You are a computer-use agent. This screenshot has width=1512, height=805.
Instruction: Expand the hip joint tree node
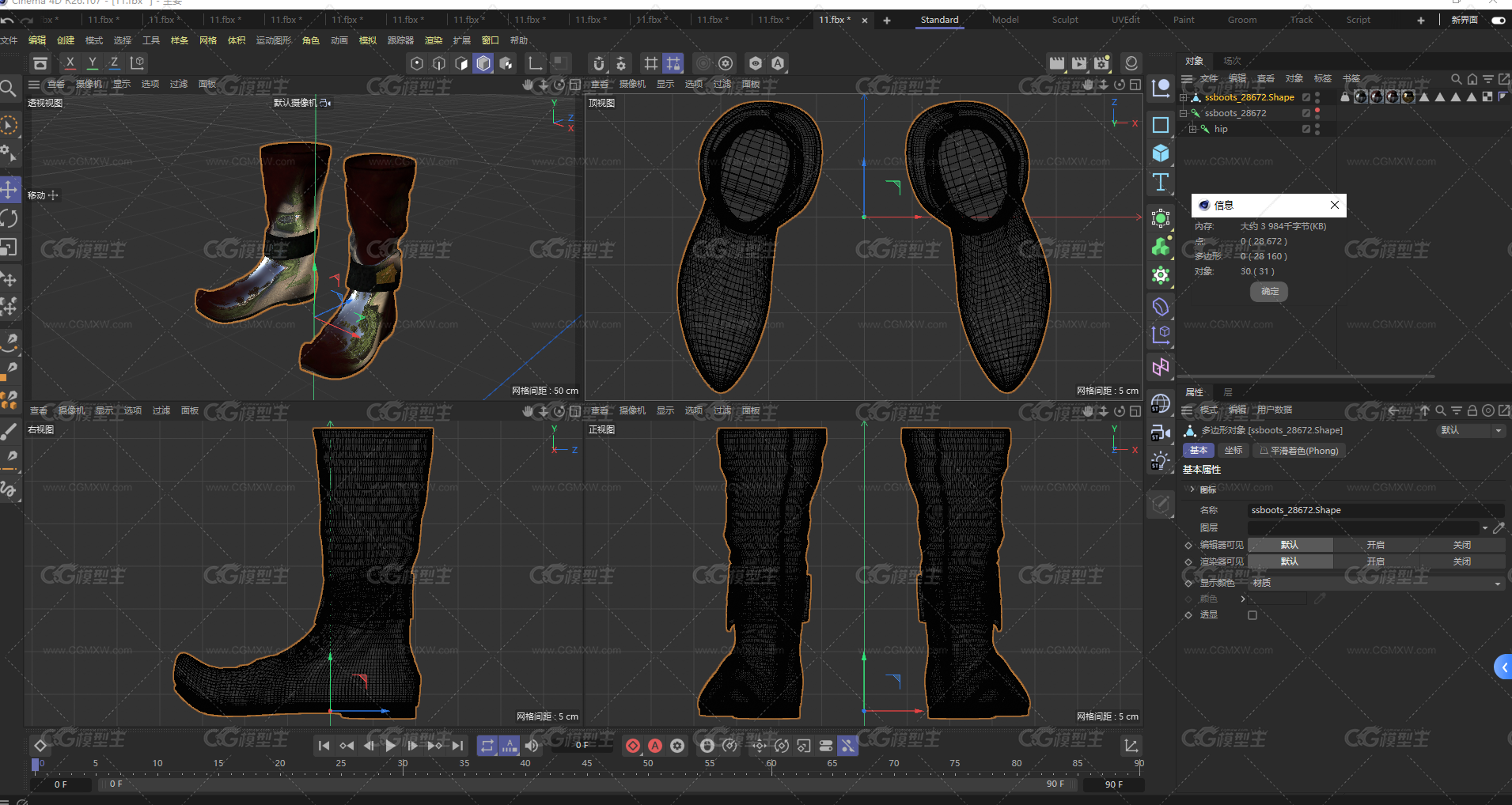coord(1192,130)
